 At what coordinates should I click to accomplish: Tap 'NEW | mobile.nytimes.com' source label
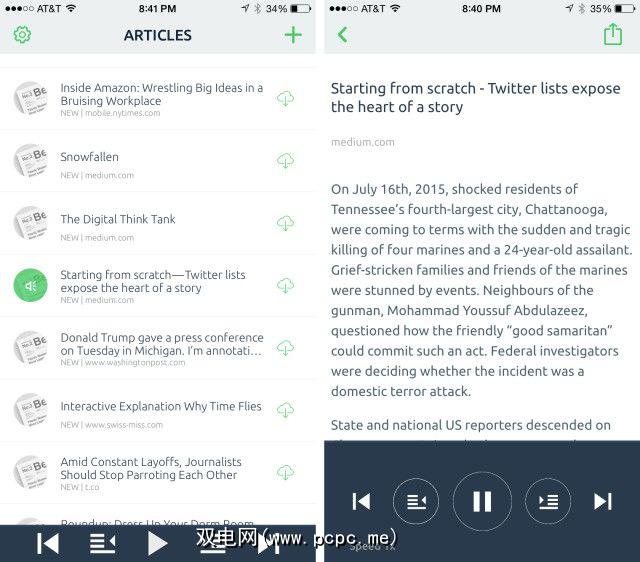[x=110, y=113]
